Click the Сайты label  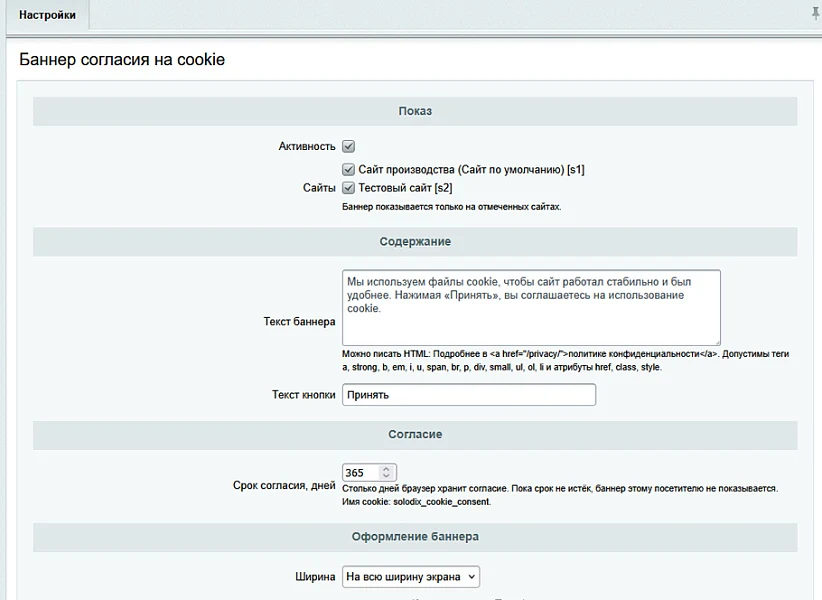coord(319,188)
